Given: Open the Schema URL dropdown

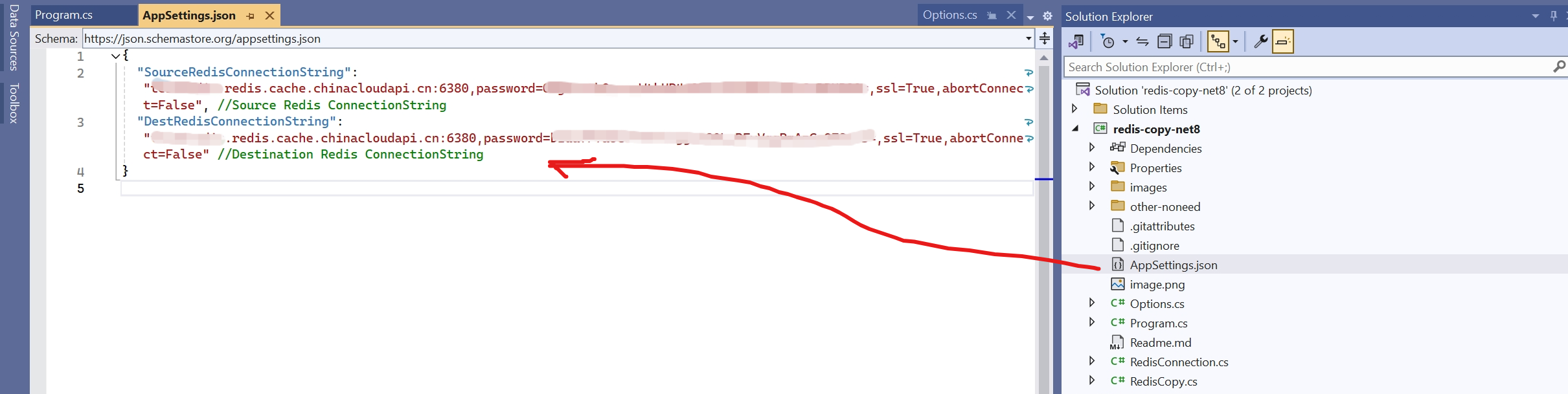Looking at the screenshot, I should (x=1028, y=39).
